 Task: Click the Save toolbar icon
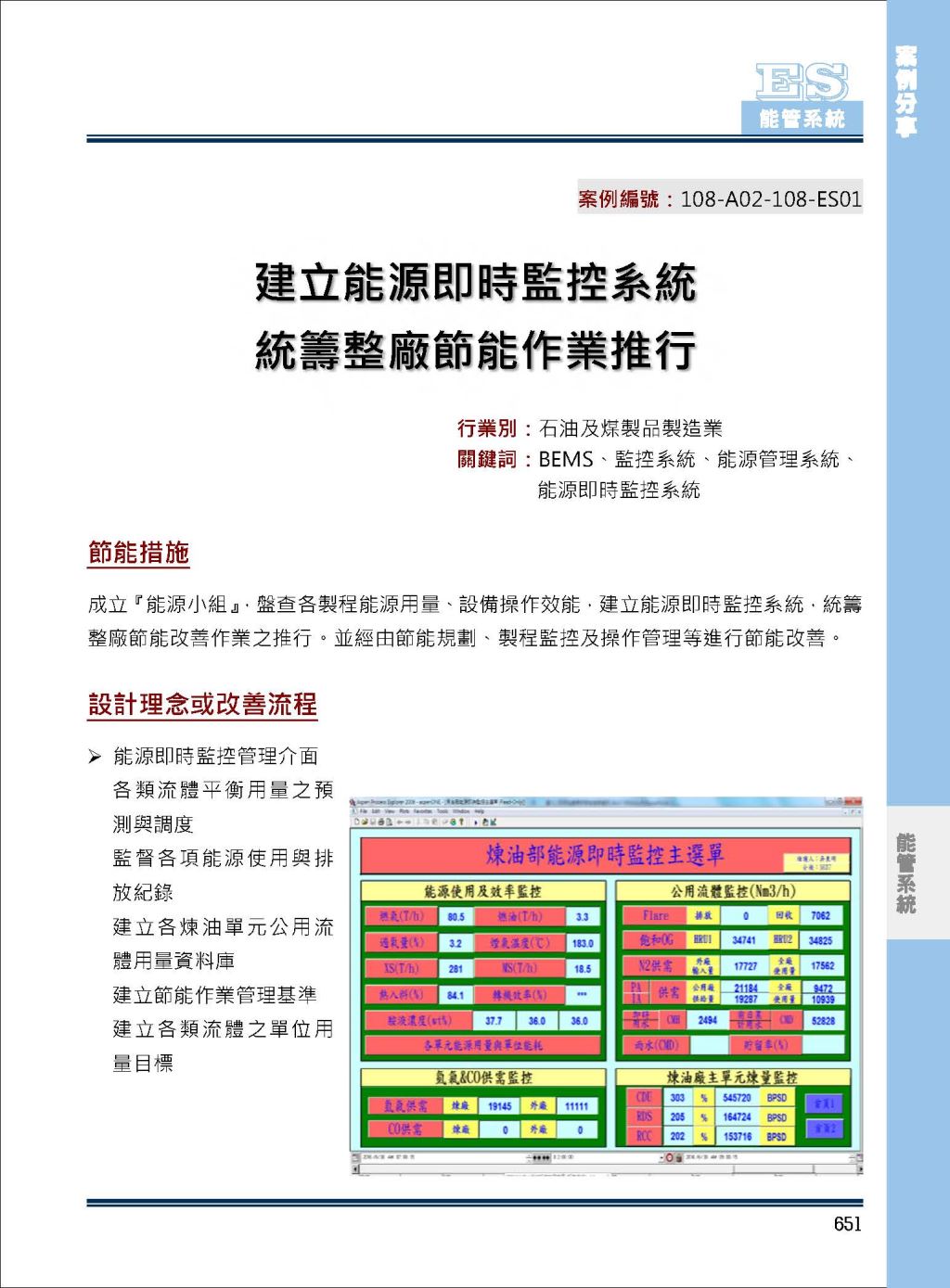click(373, 822)
